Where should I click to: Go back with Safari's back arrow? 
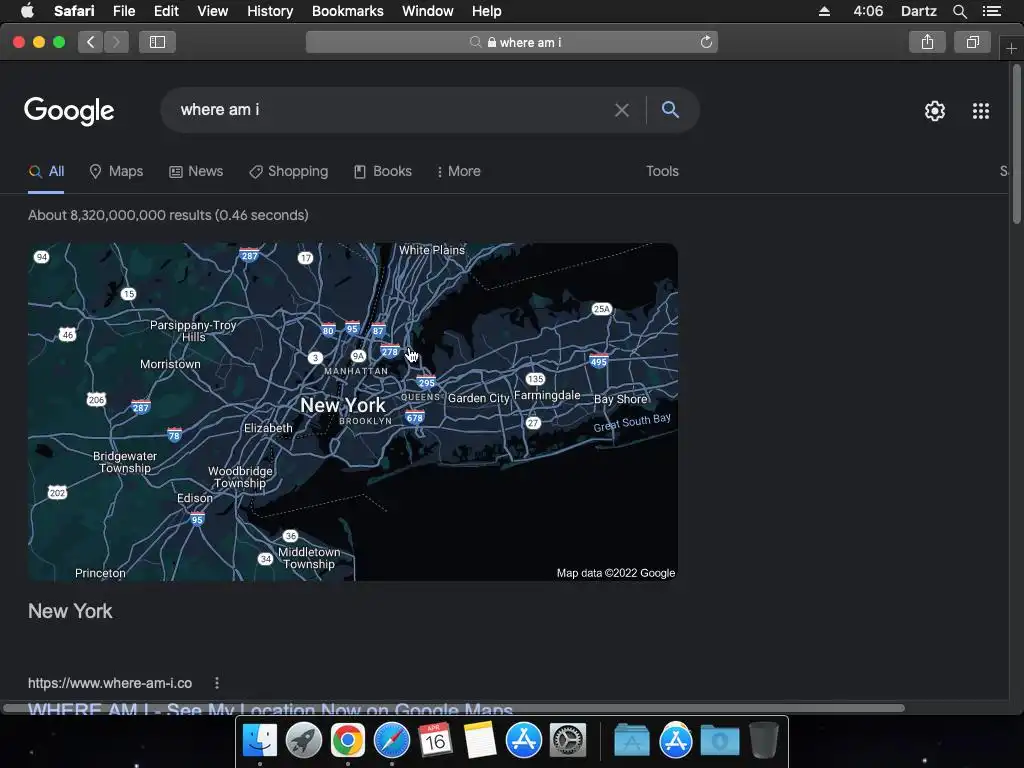point(91,42)
